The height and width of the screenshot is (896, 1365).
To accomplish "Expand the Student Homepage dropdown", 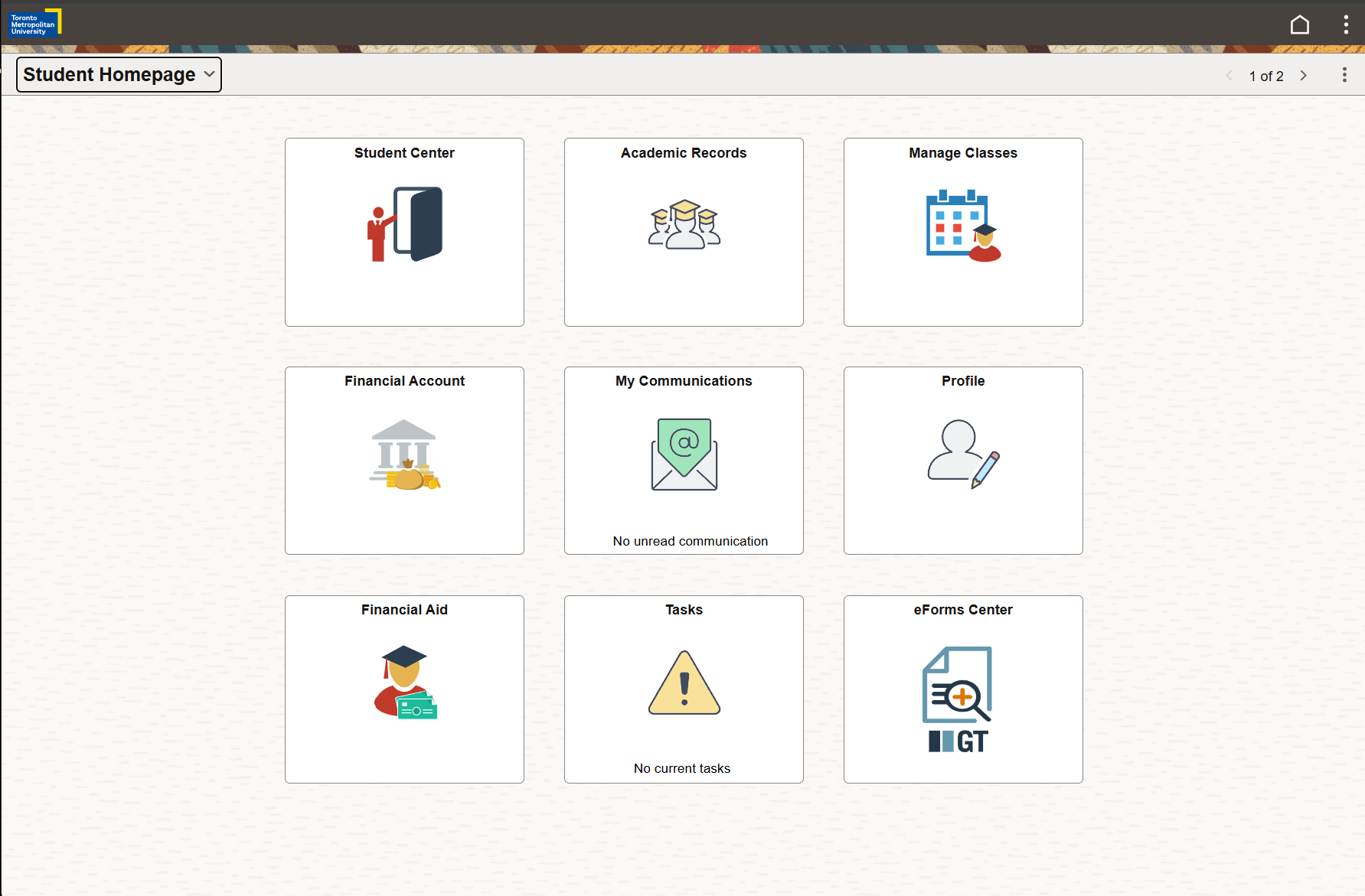I will tap(119, 75).
